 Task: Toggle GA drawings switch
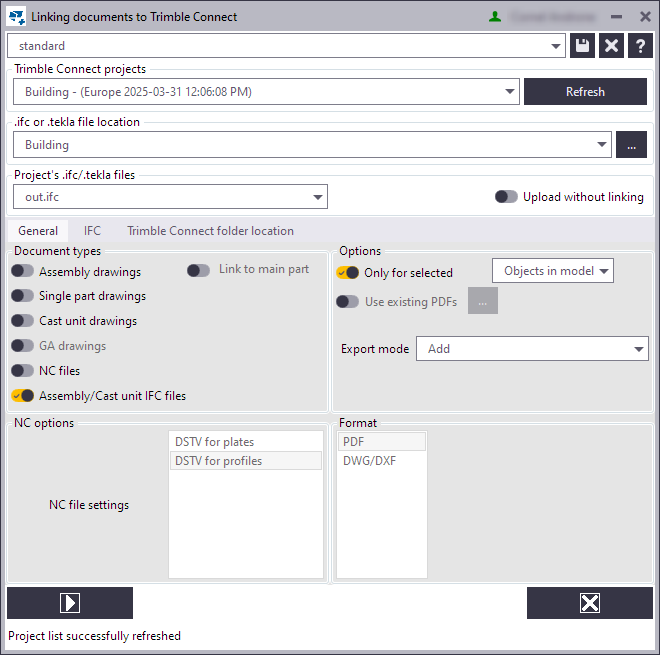click(x=22, y=346)
